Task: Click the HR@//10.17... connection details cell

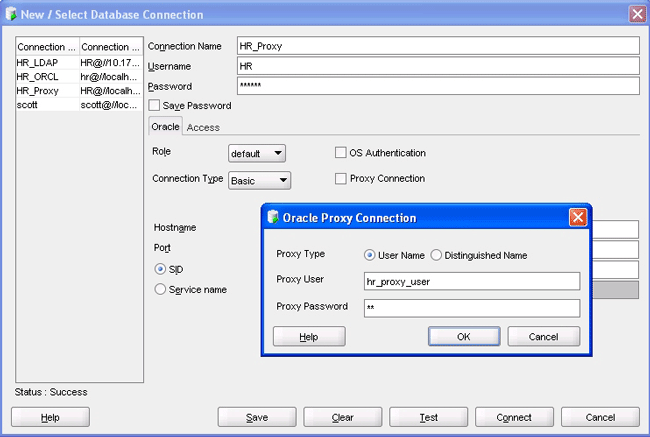Action: pos(111,63)
